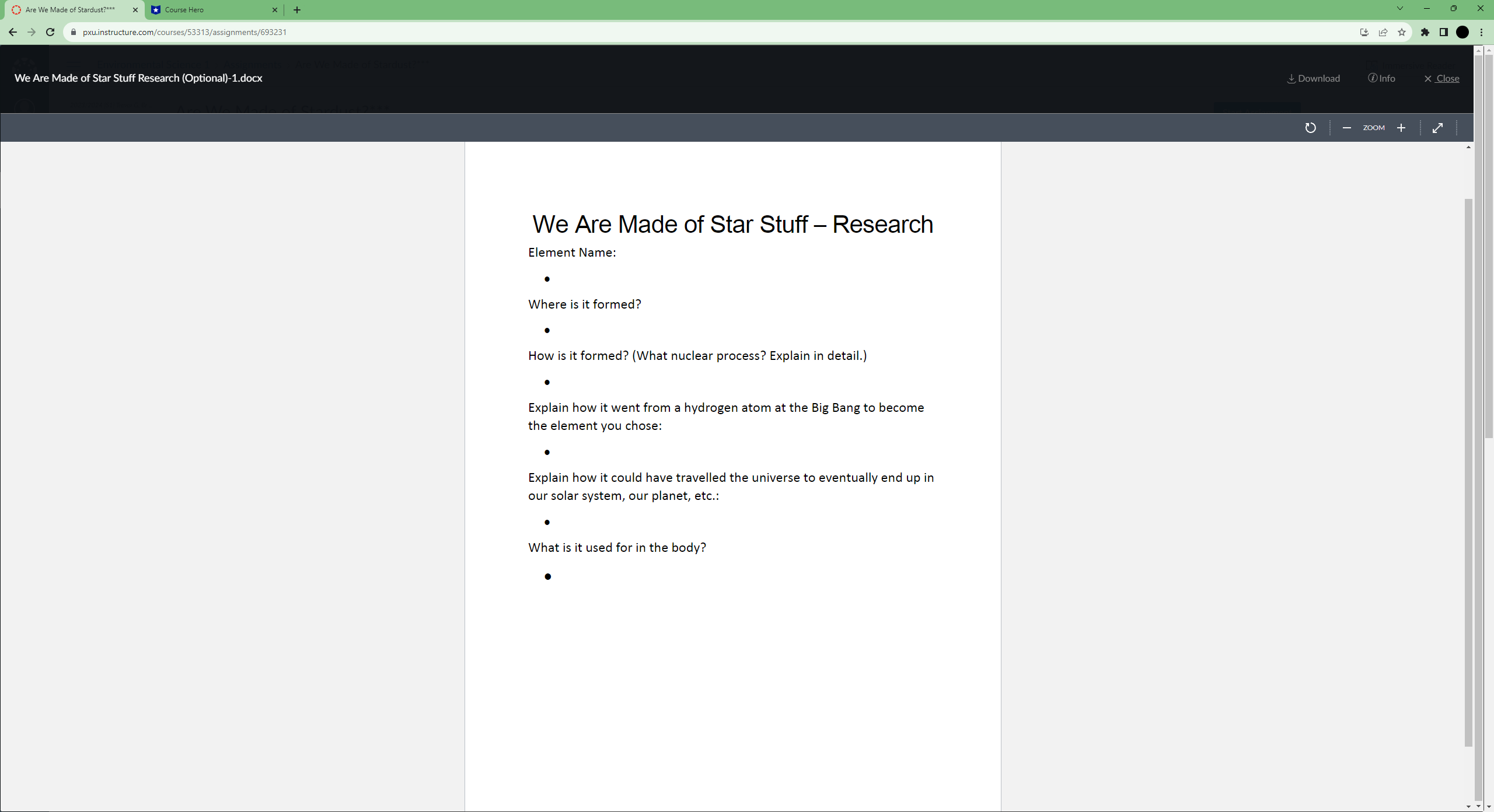
Task: Zoom in with the plus button
Action: point(1401,128)
